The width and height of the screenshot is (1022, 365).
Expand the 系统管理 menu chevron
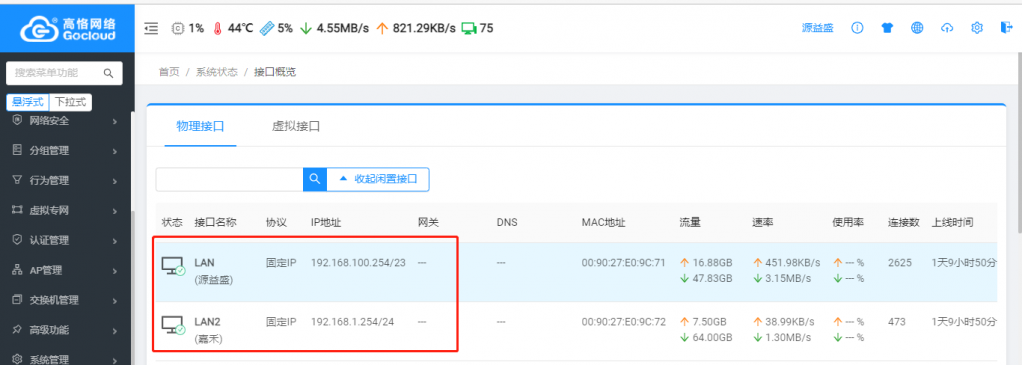(x=114, y=360)
